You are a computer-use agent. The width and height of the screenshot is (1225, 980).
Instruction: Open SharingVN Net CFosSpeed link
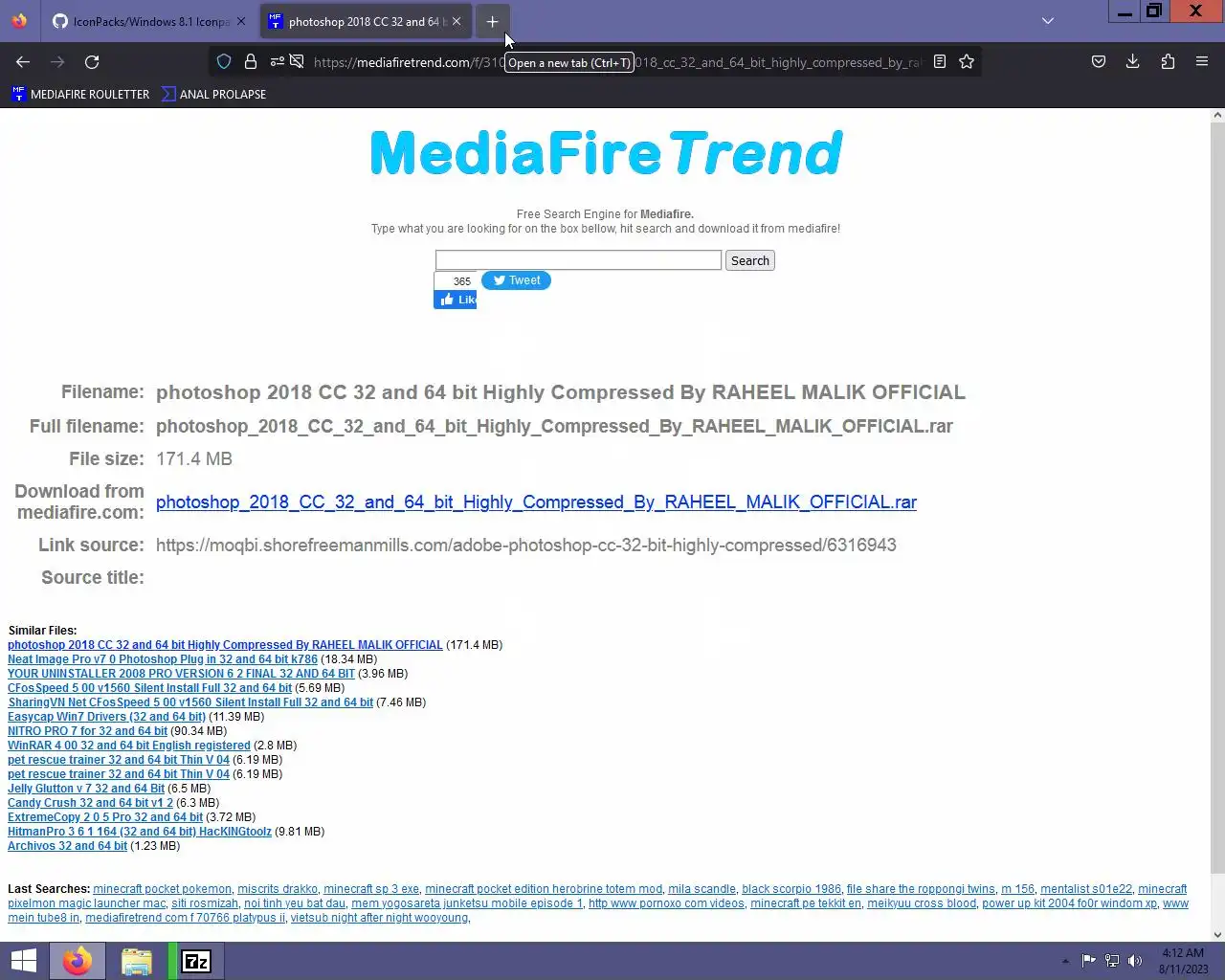coord(190,702)
